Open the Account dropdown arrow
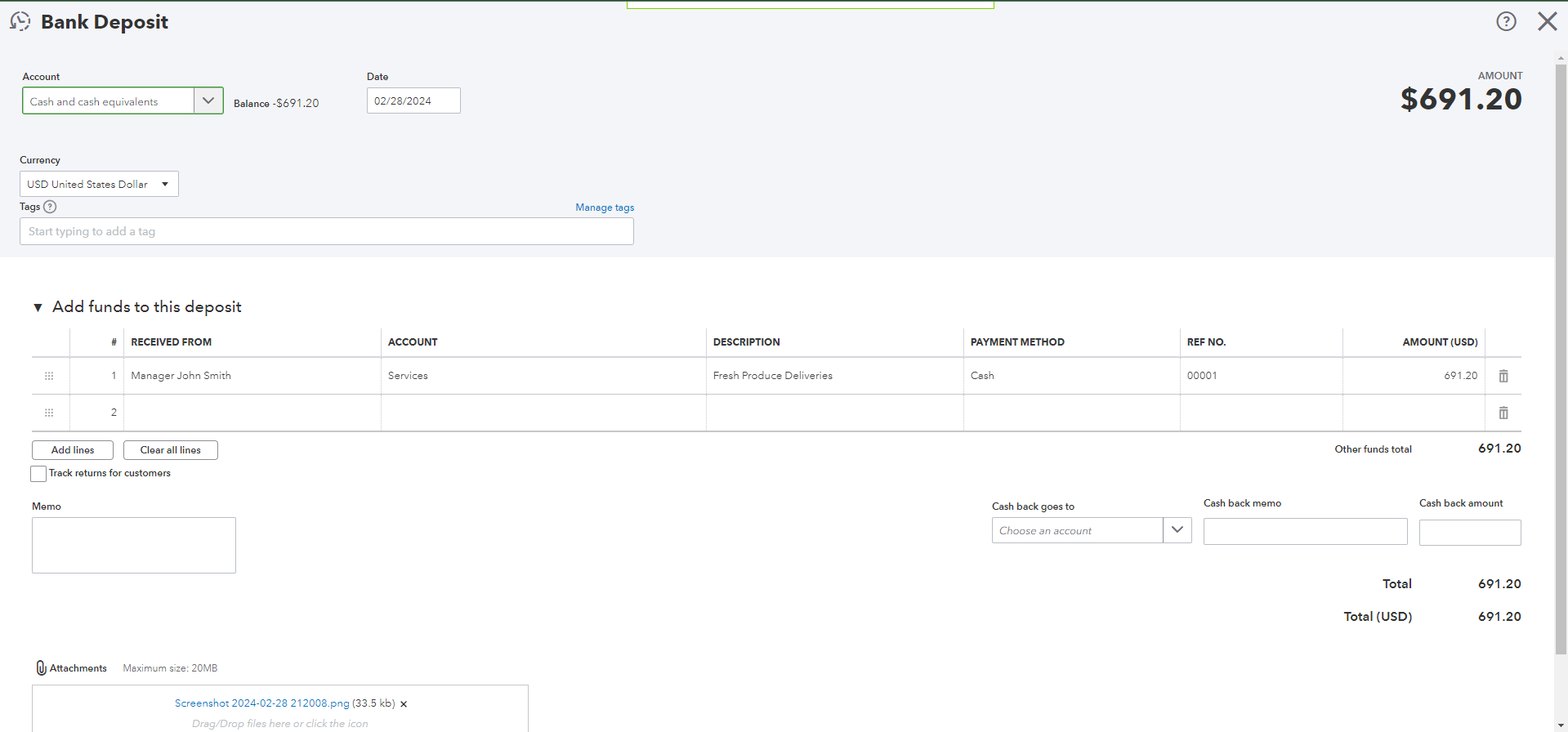This screenshot has height=732, width=1568. point(208,100)
